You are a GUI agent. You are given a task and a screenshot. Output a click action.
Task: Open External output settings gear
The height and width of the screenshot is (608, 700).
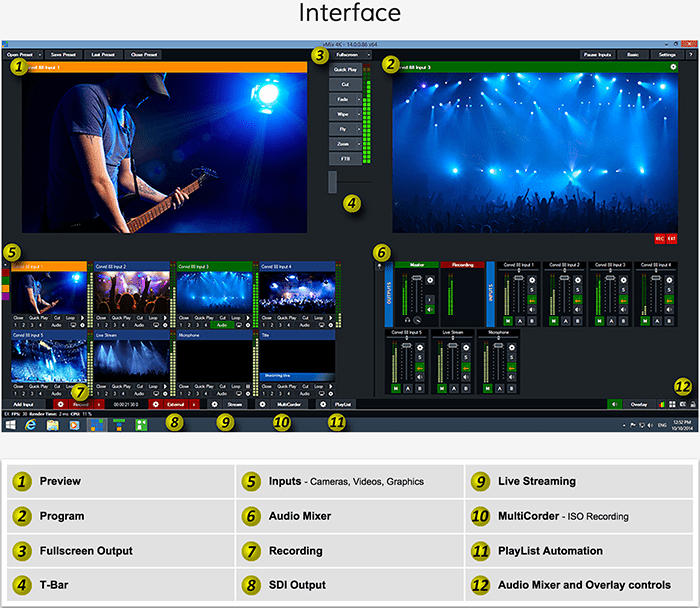[x=155, y=404]
